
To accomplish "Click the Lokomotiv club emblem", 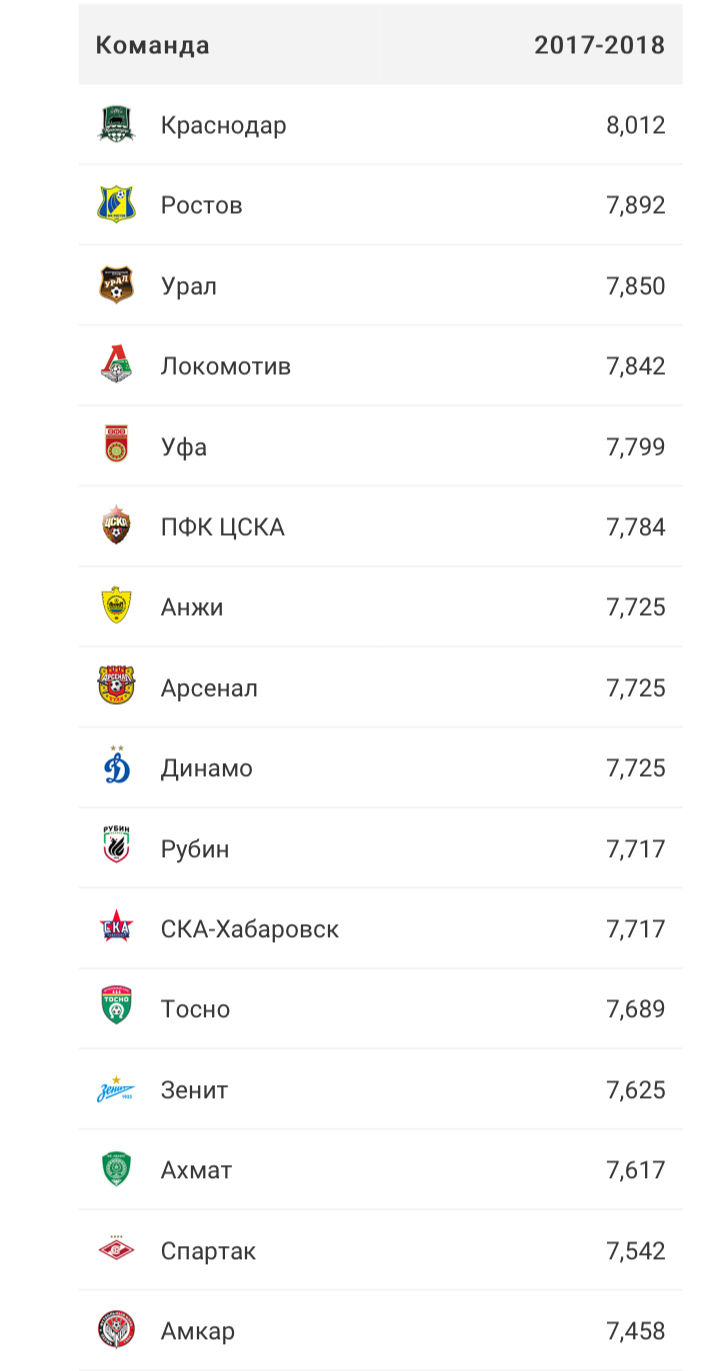I will point(116,365).
